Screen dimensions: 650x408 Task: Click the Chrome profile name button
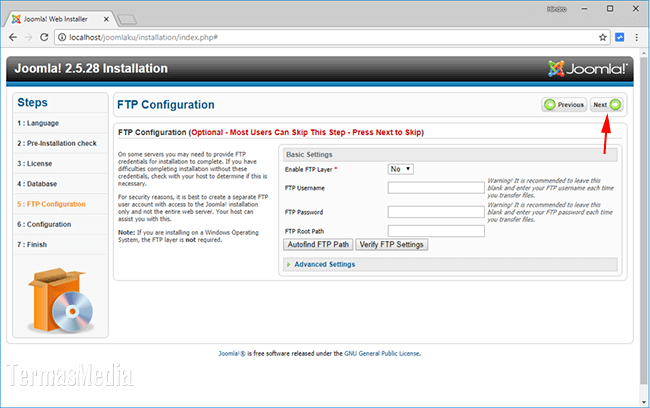tap(557, 9)
